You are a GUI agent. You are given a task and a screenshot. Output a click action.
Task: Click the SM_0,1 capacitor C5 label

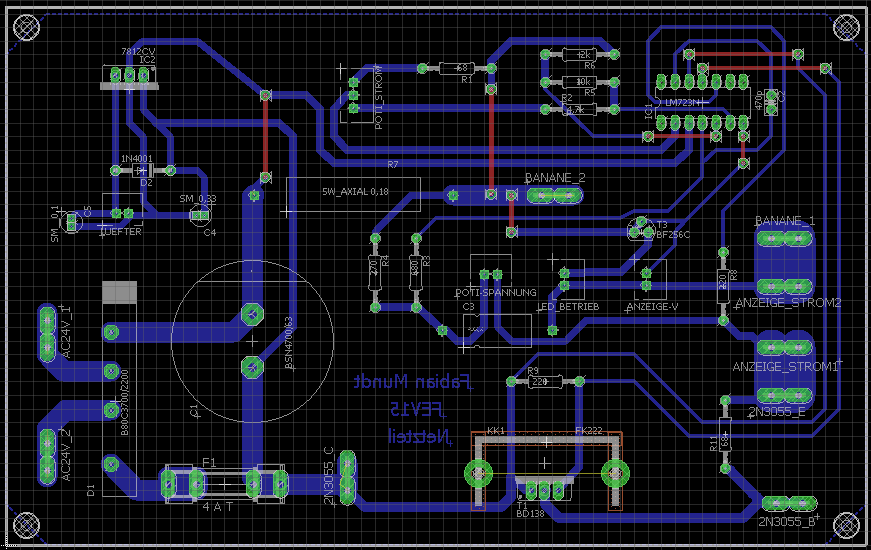[x=54, y=224]
